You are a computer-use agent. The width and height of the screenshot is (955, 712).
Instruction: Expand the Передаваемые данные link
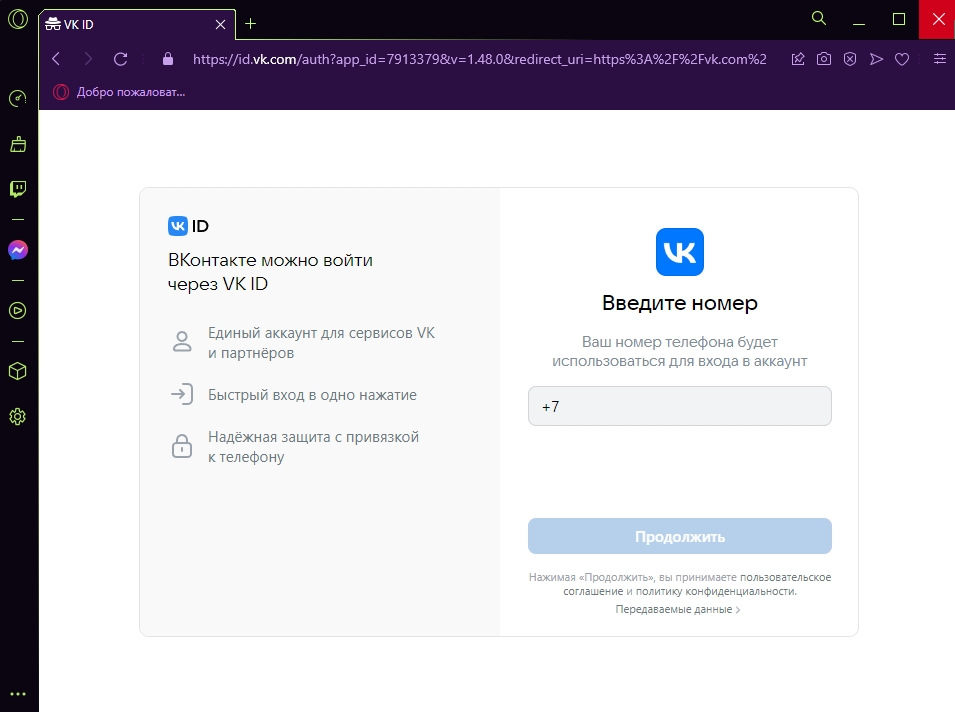tap(677, 609)
